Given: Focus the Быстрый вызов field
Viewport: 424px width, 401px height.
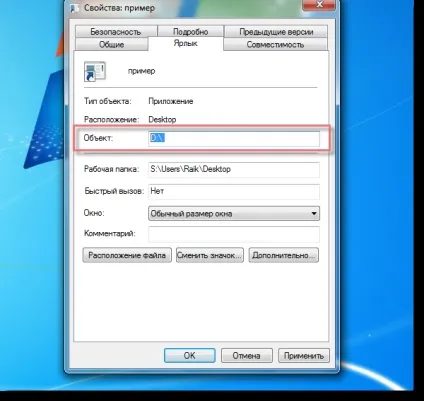Looking at the screenshot, I should tap(234, 191).
